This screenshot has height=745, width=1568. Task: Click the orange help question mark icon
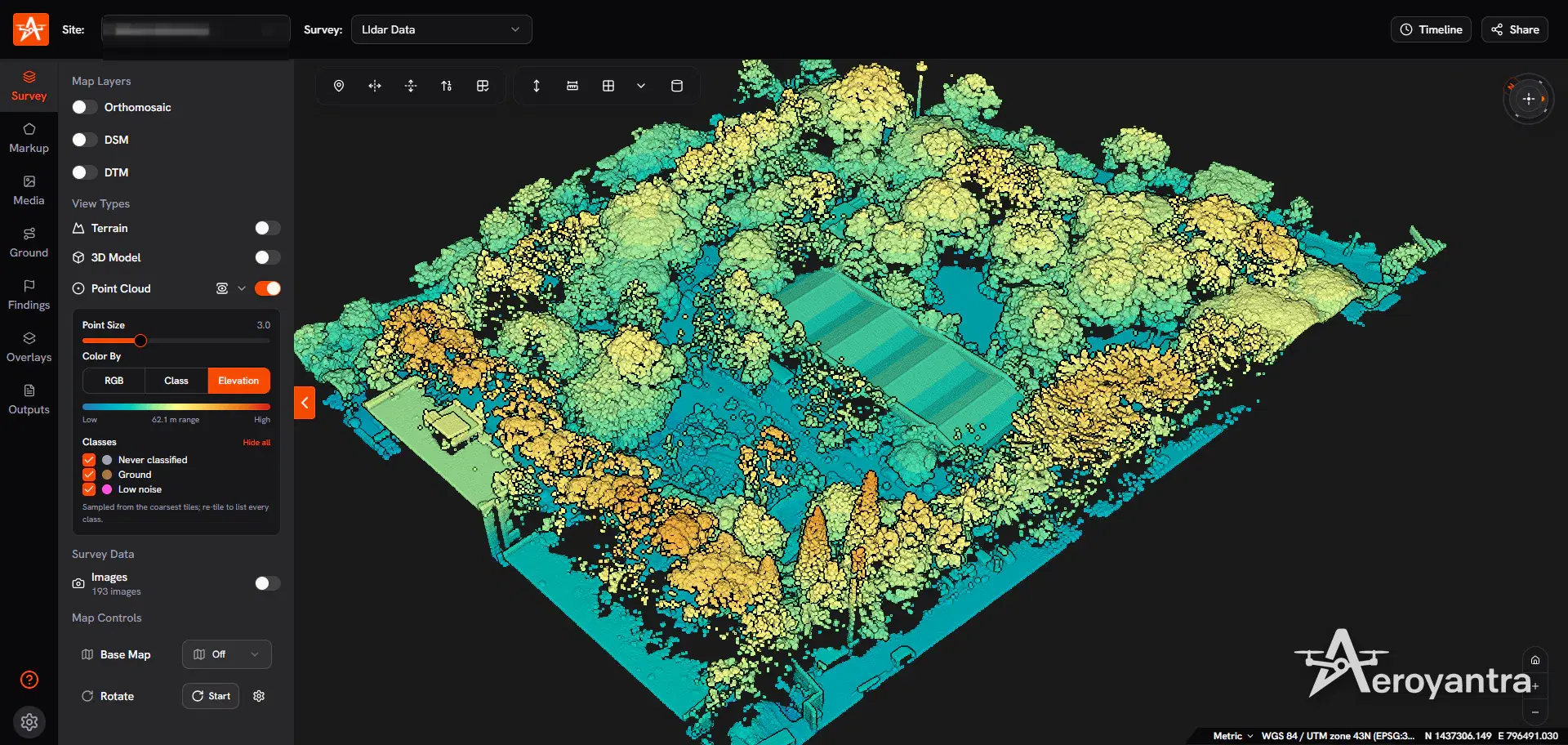point(29,680)
